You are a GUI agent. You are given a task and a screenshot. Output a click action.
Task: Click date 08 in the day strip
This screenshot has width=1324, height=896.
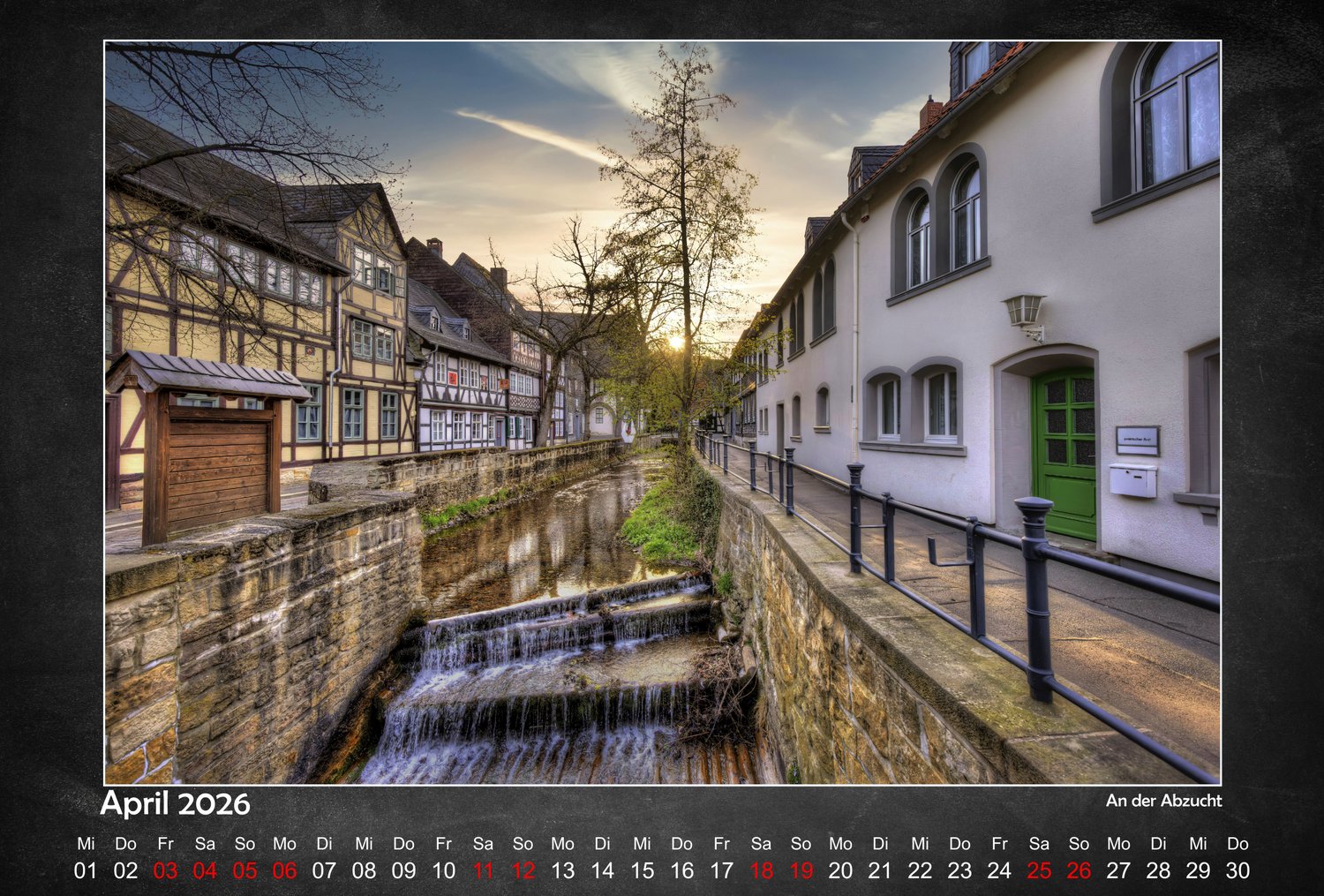pyautogui.click(x=364, y=870)
